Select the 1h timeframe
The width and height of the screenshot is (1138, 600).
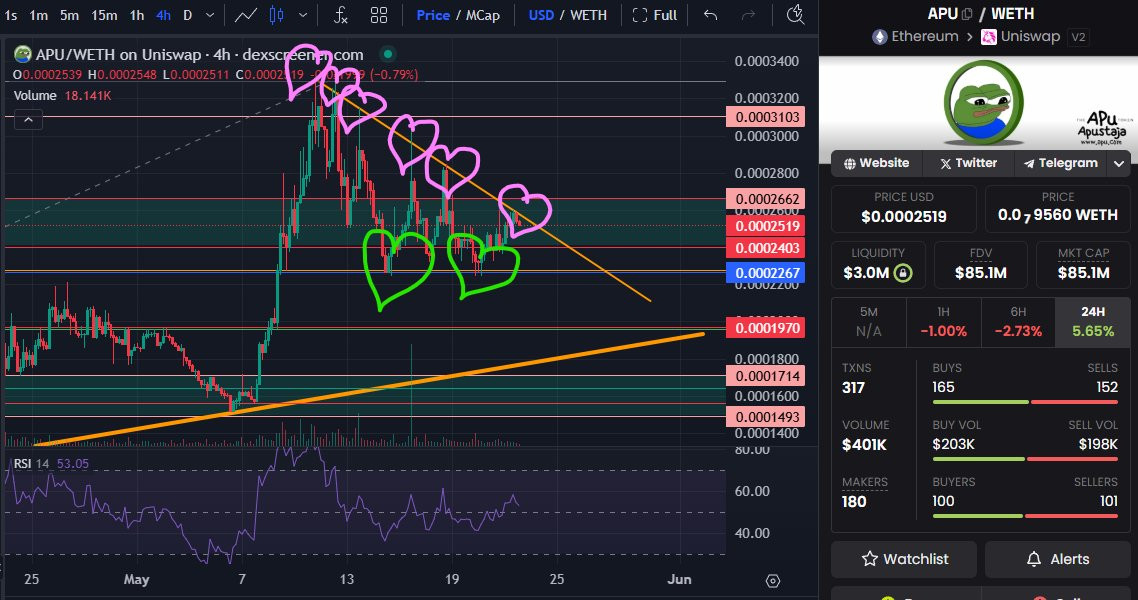(x=136, y=15)
